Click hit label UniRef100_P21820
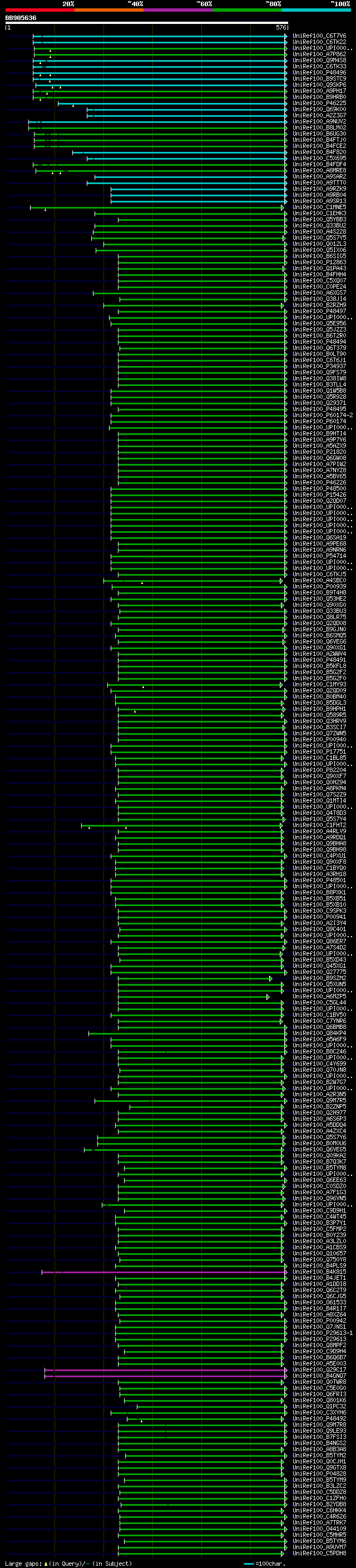 pos(319,452)
